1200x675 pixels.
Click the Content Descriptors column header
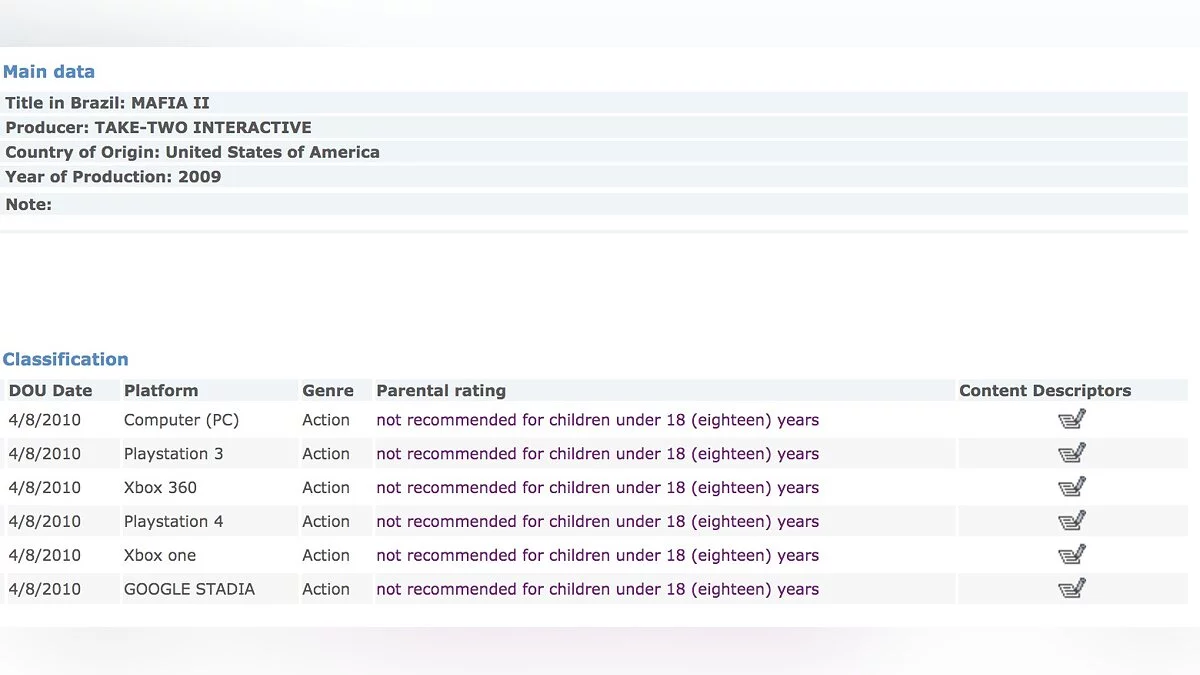click(1045, 391)
